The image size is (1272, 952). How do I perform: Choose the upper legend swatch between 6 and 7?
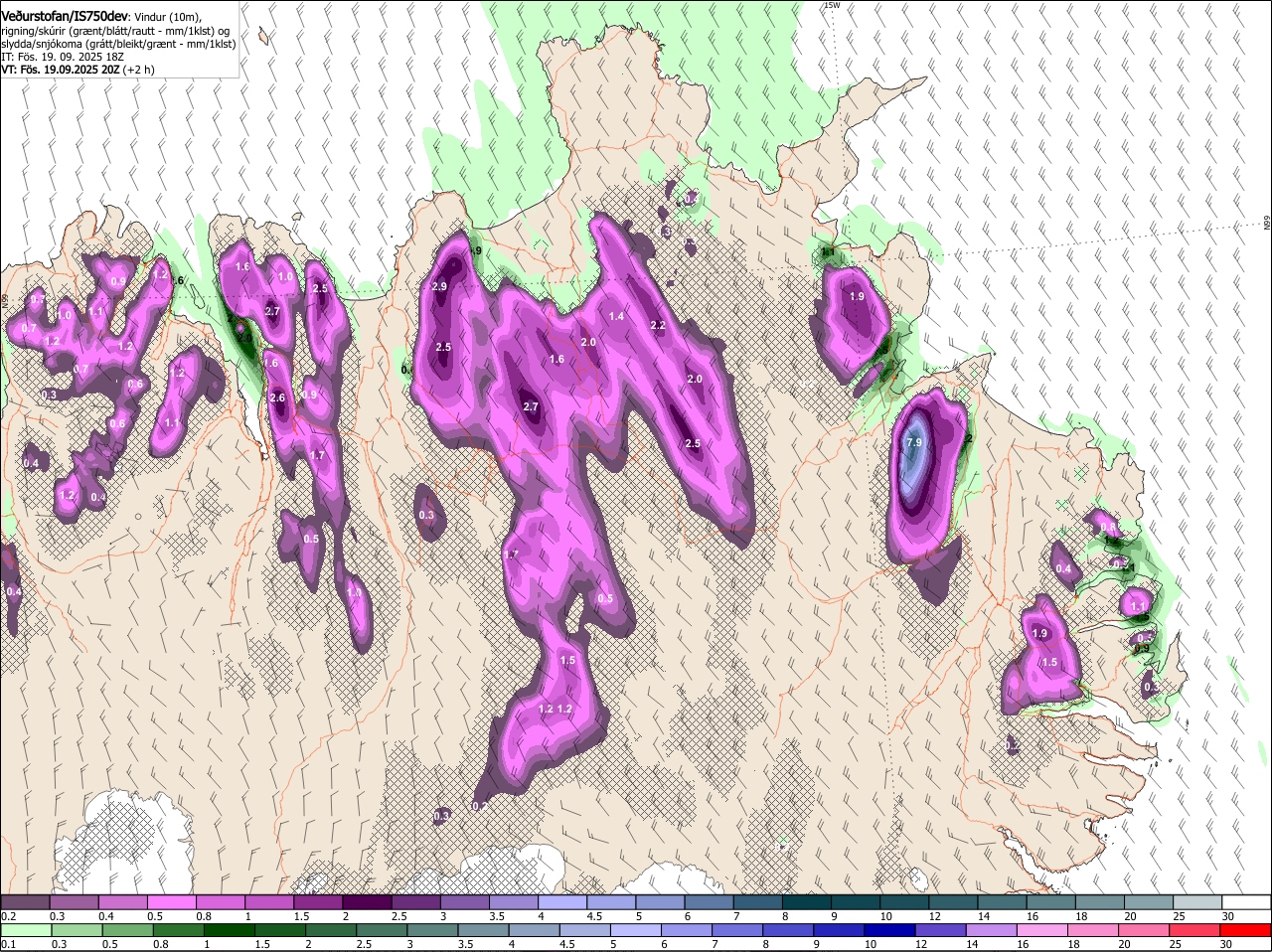[709, 902]
